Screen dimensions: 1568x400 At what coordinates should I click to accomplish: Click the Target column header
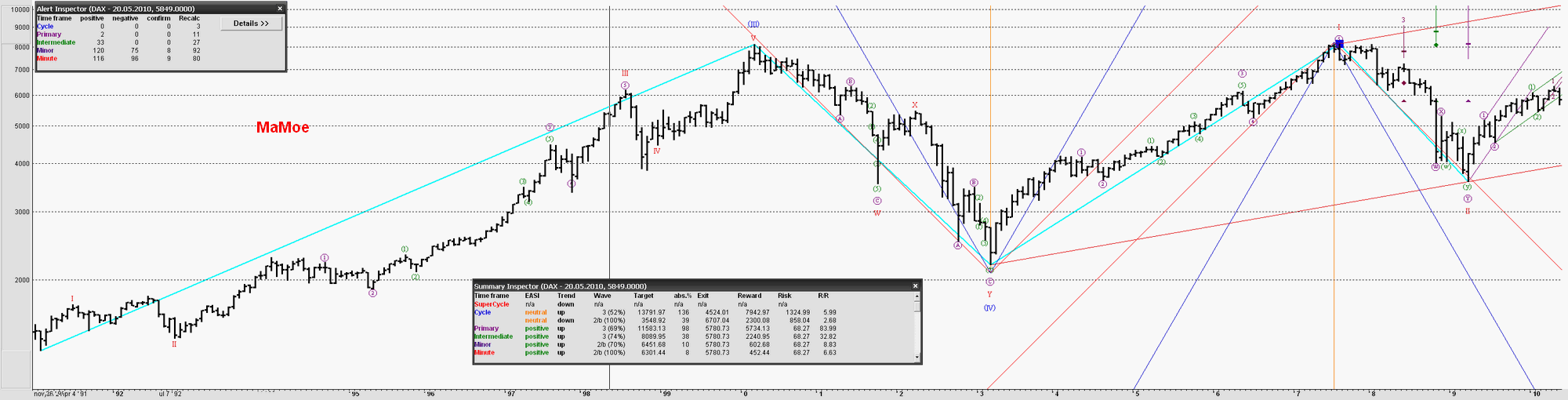point(644,296)
